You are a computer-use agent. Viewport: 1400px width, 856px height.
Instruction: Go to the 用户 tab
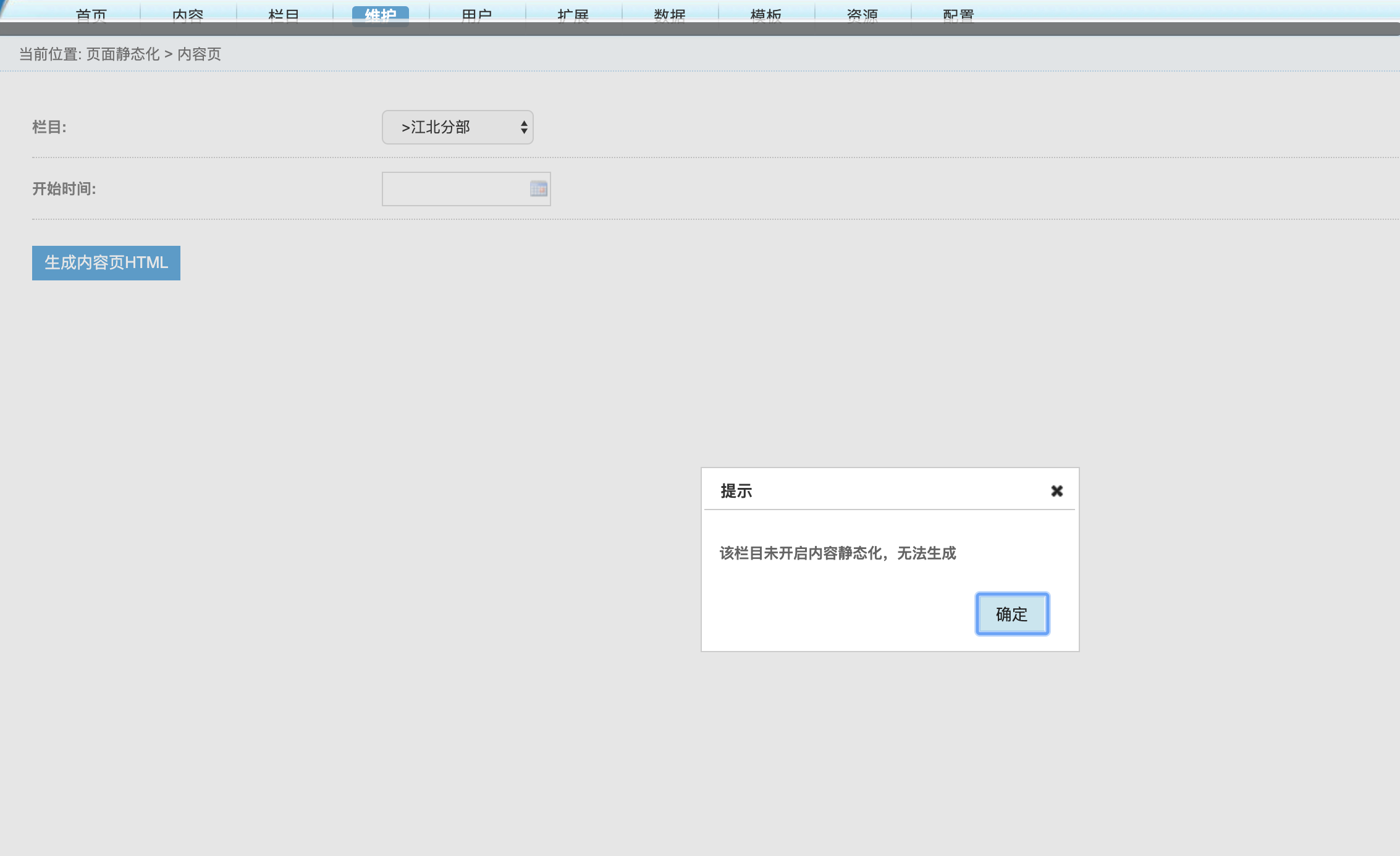(x=477, y=14)
